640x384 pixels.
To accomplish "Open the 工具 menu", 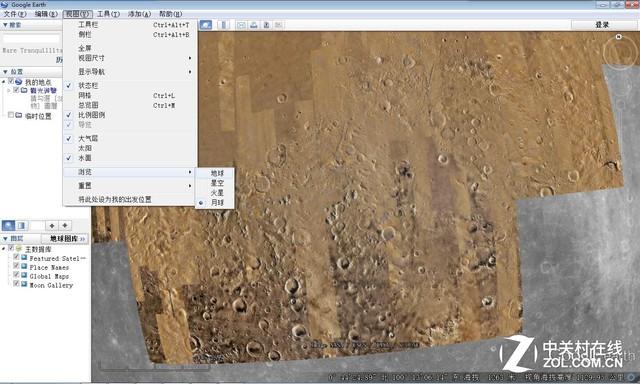I will (x=108, y=14).
